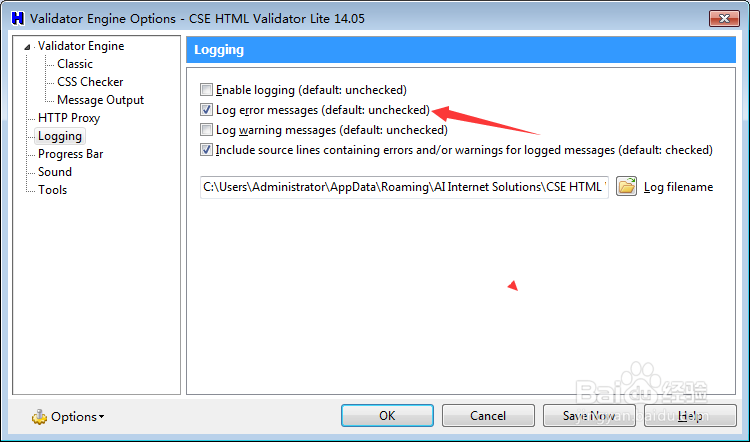Viewport: 750px width, 442px height.
Task: Click the Cancel button
Action: pos(488,415)
